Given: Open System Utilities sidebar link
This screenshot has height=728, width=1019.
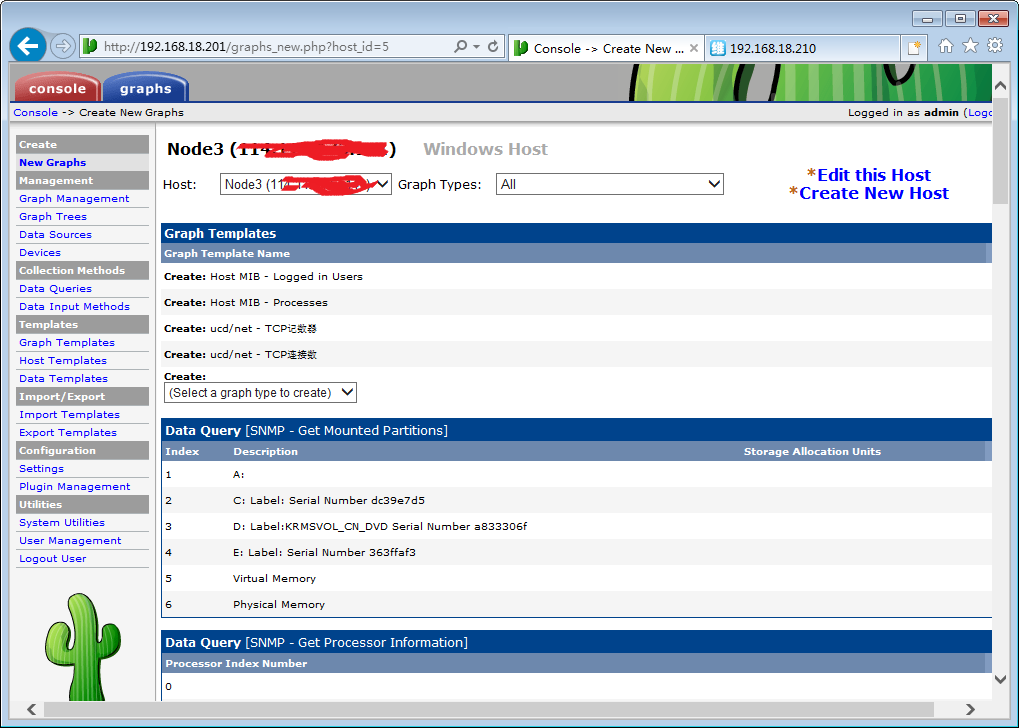Looking at the screenshot, I should click(x=62, y=522).
